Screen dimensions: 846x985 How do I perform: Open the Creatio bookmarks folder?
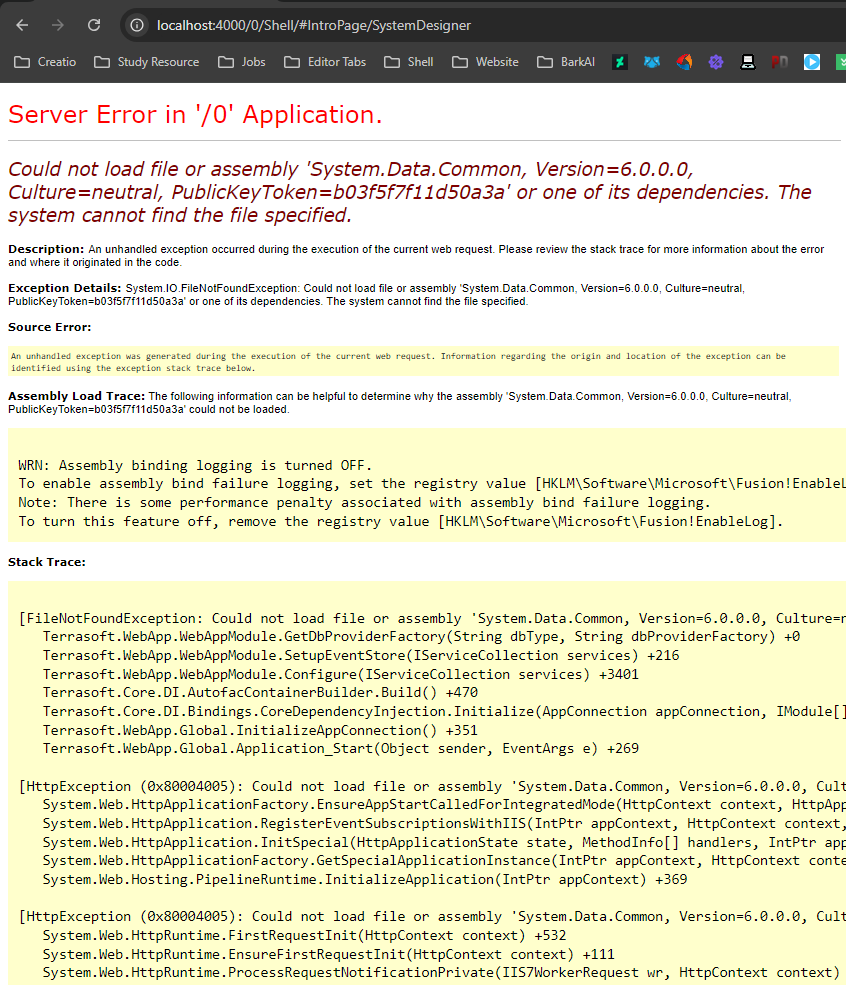click(x=45, y=62)
